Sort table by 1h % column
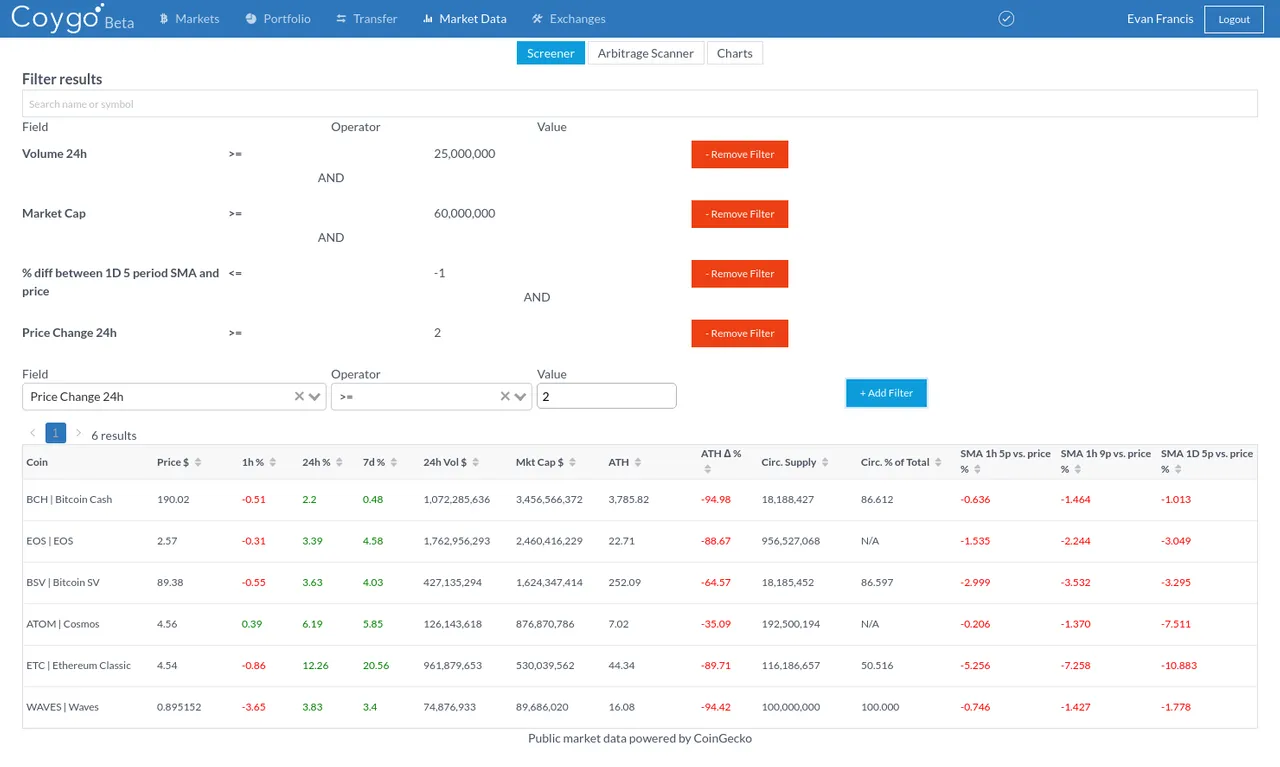The image size is (1280, 767). point(275,462)
